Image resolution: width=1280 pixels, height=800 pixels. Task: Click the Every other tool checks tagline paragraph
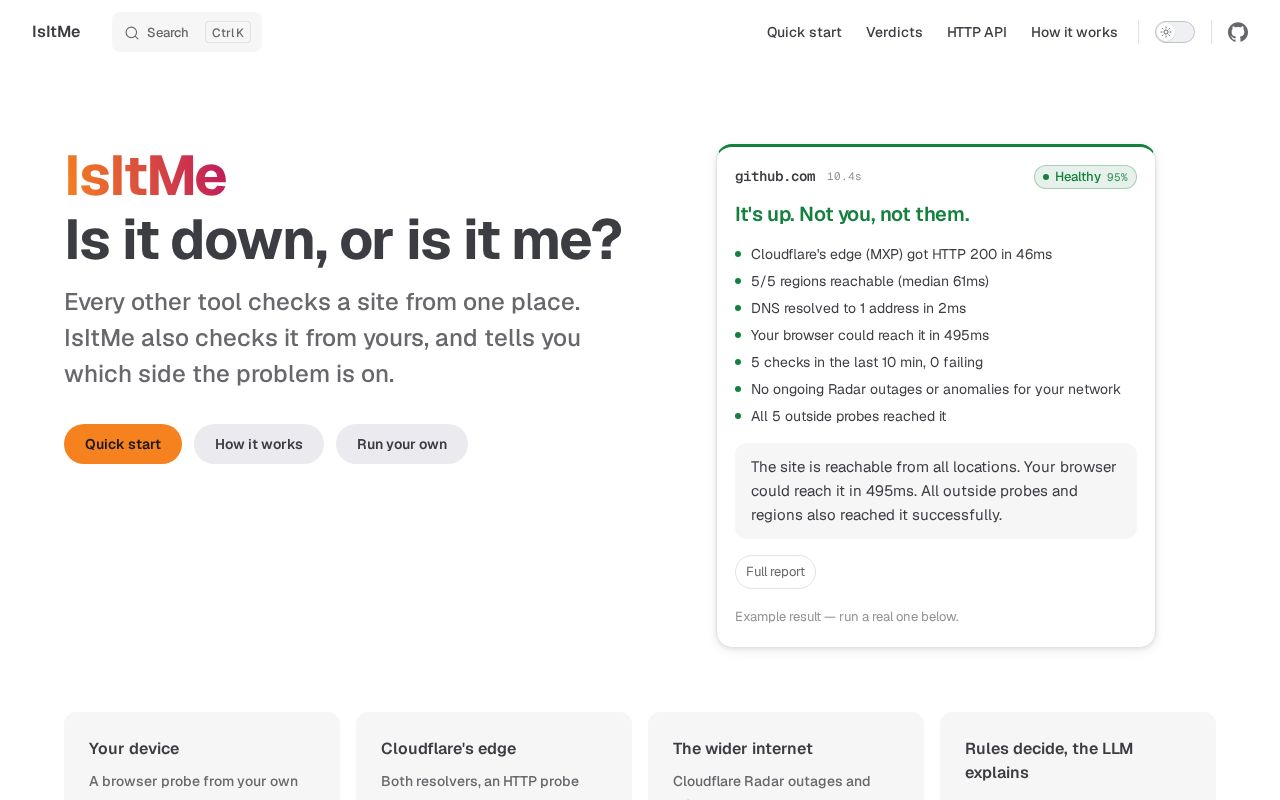point(323,338)
